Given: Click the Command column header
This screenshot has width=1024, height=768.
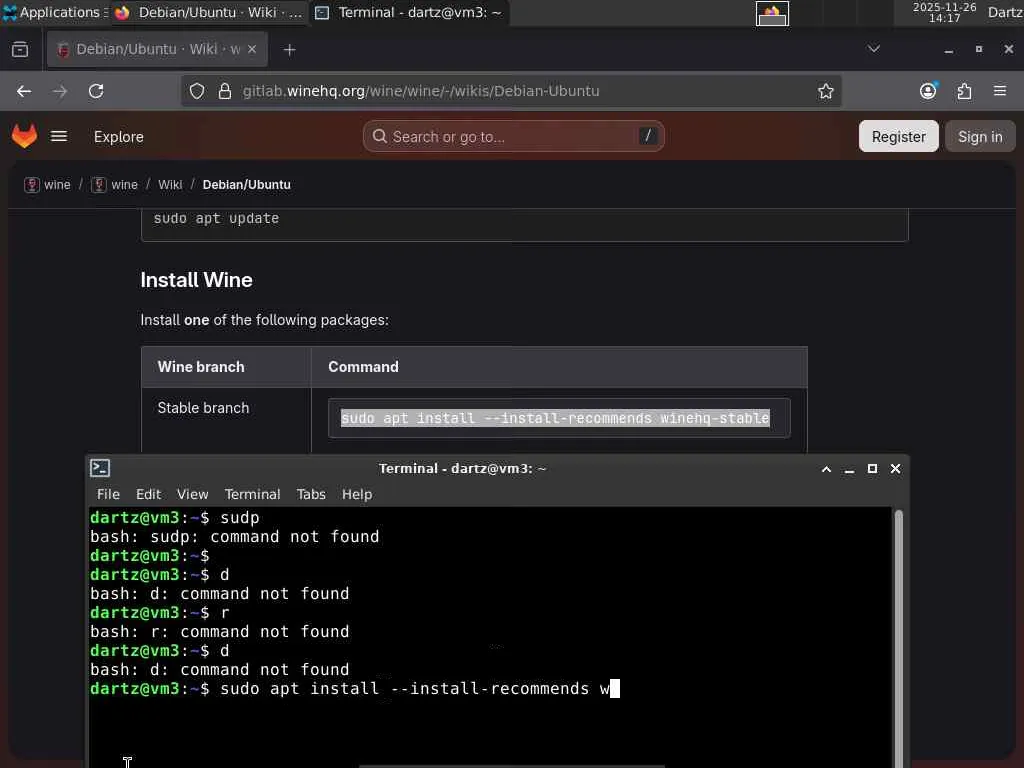Looking at the screenshot, I should pos(363,367).
